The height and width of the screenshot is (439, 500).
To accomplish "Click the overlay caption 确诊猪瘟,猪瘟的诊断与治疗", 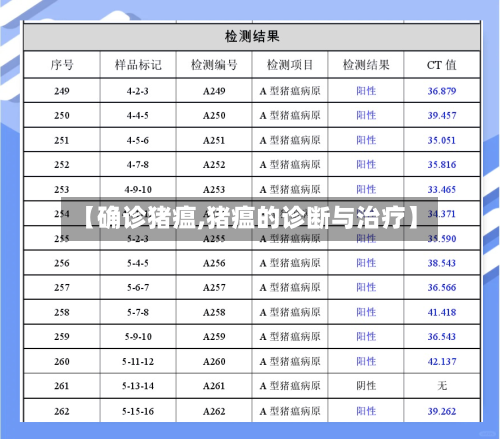I will click(249, 218).
